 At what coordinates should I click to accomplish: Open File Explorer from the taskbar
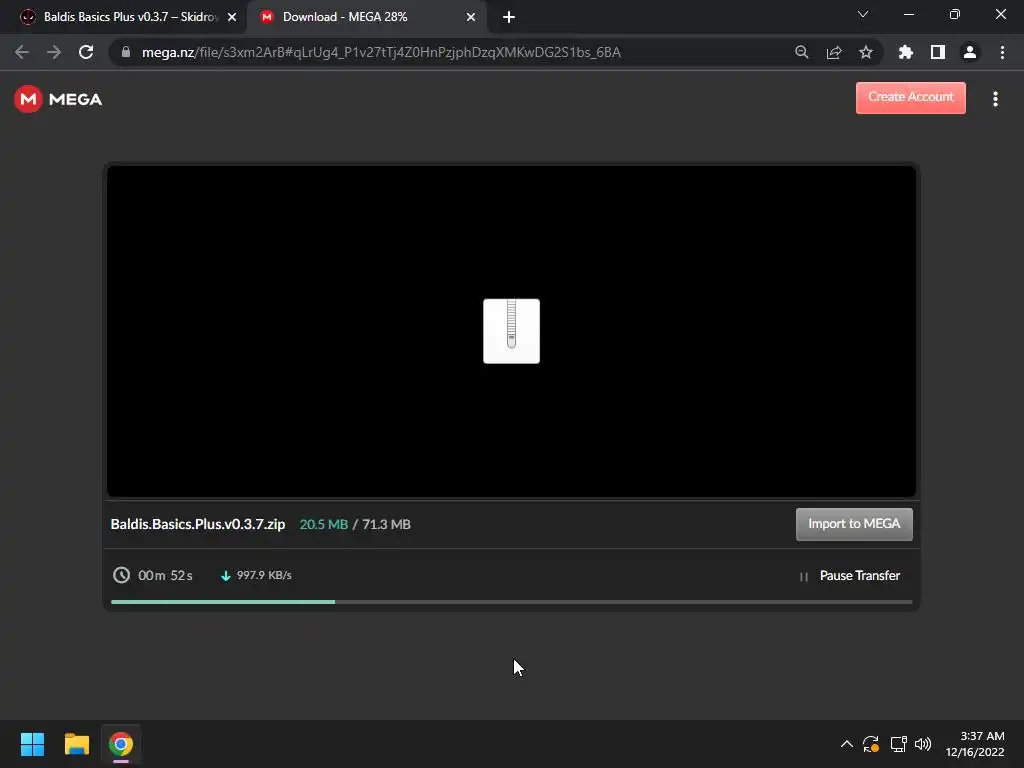(76, 744)
